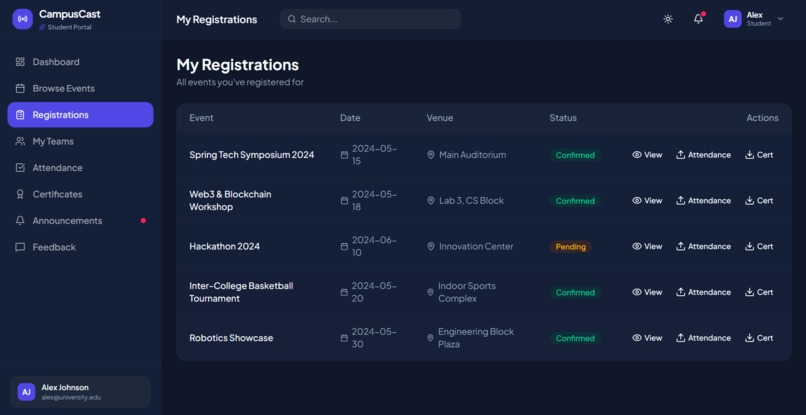This screenshot has width=806, height=415.
Task: Open Feedback sidebar item
Action: [80, 247]
